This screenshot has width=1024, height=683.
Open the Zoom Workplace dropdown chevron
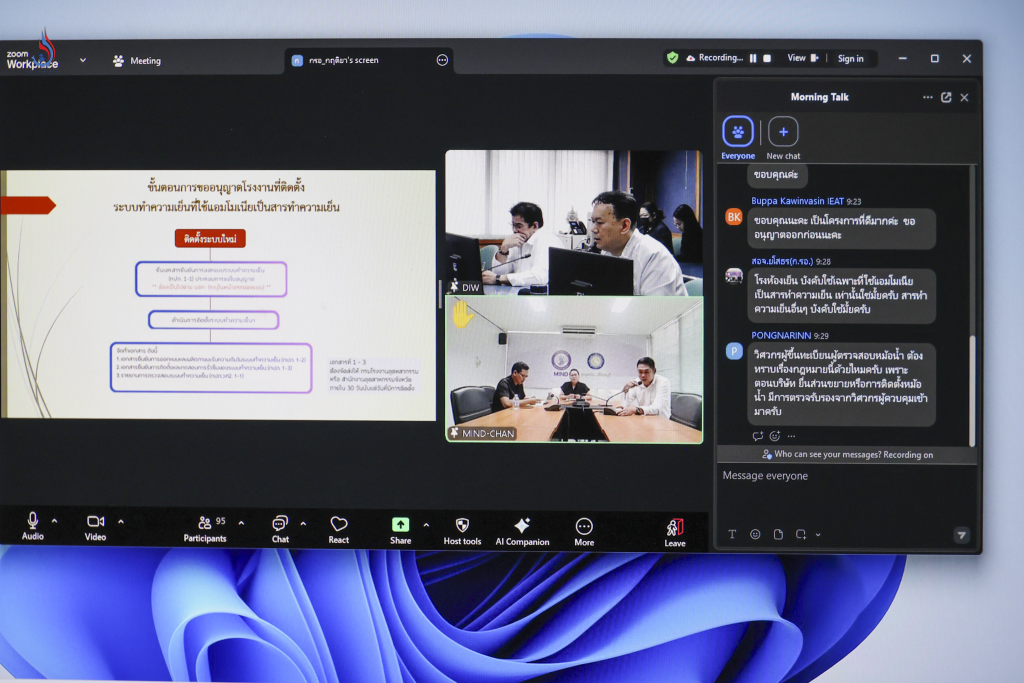click(83, 60)
